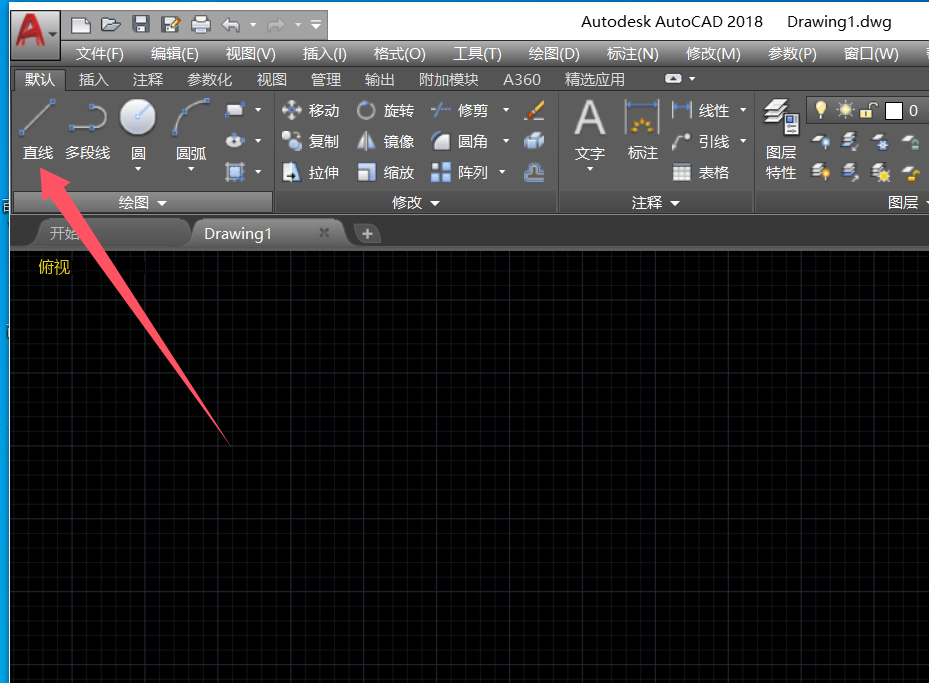Click the Save As icon in quick access toolbar
929x683 pixels.
click(x=171, y=25)
